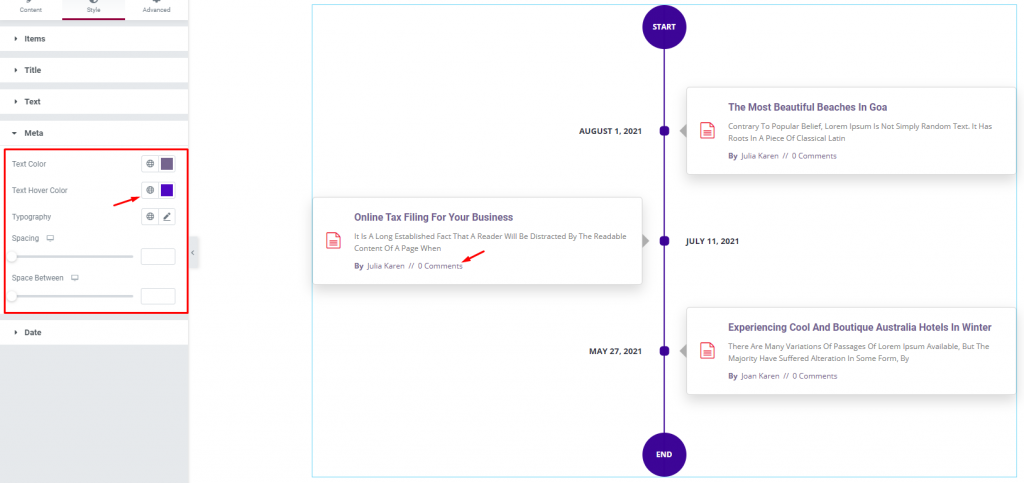The width and height of the screenshot is (1024, 483).
Task: Expand the Date section
Action: (94, 332)
